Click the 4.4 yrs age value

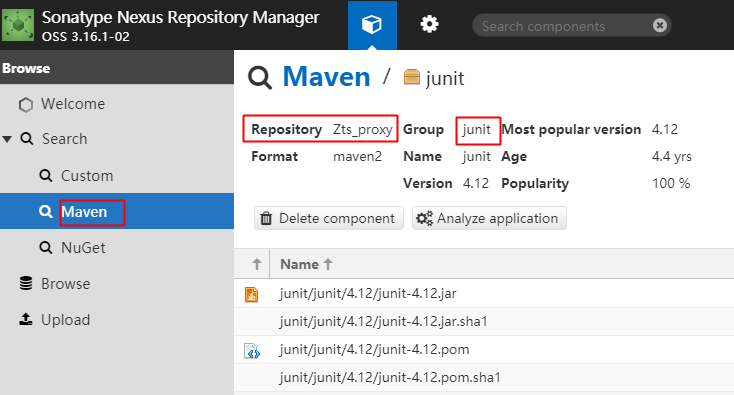click(672, 156)
